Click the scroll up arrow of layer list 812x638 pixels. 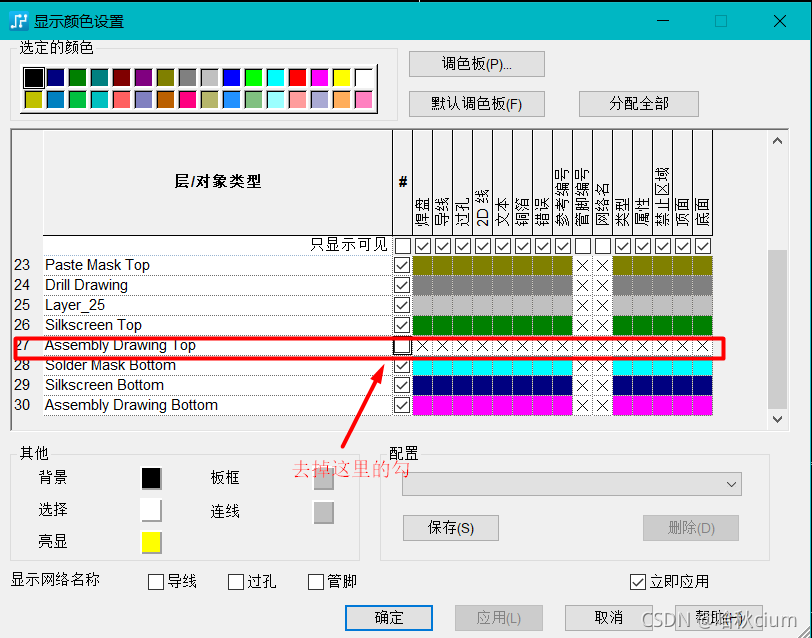click(777, 141)
